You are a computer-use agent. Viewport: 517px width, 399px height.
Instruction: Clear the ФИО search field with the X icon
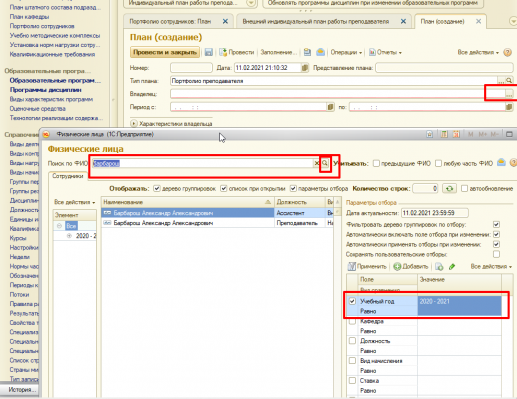[x=316, y=163]
